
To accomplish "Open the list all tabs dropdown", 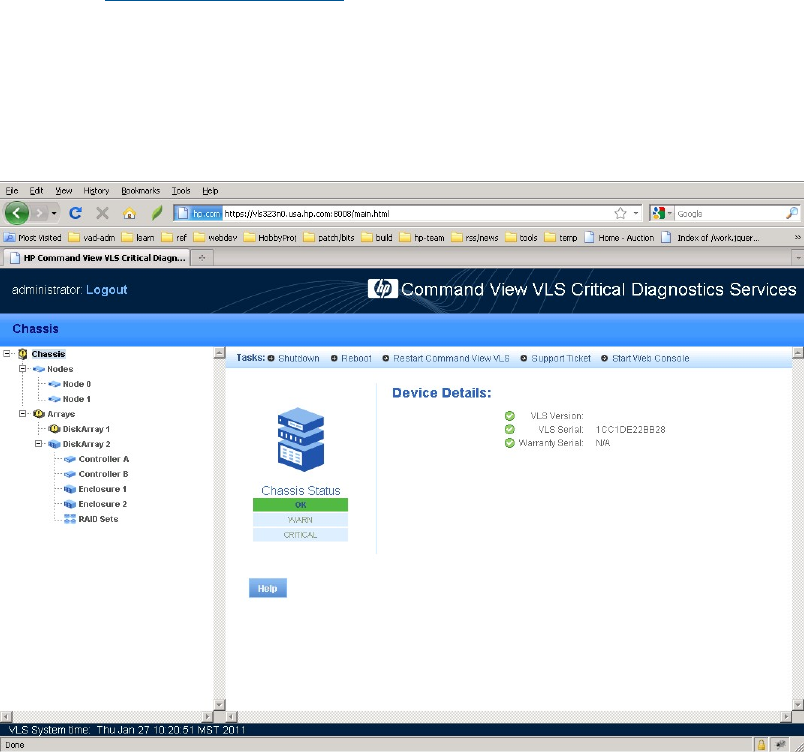I will (798, 258).
